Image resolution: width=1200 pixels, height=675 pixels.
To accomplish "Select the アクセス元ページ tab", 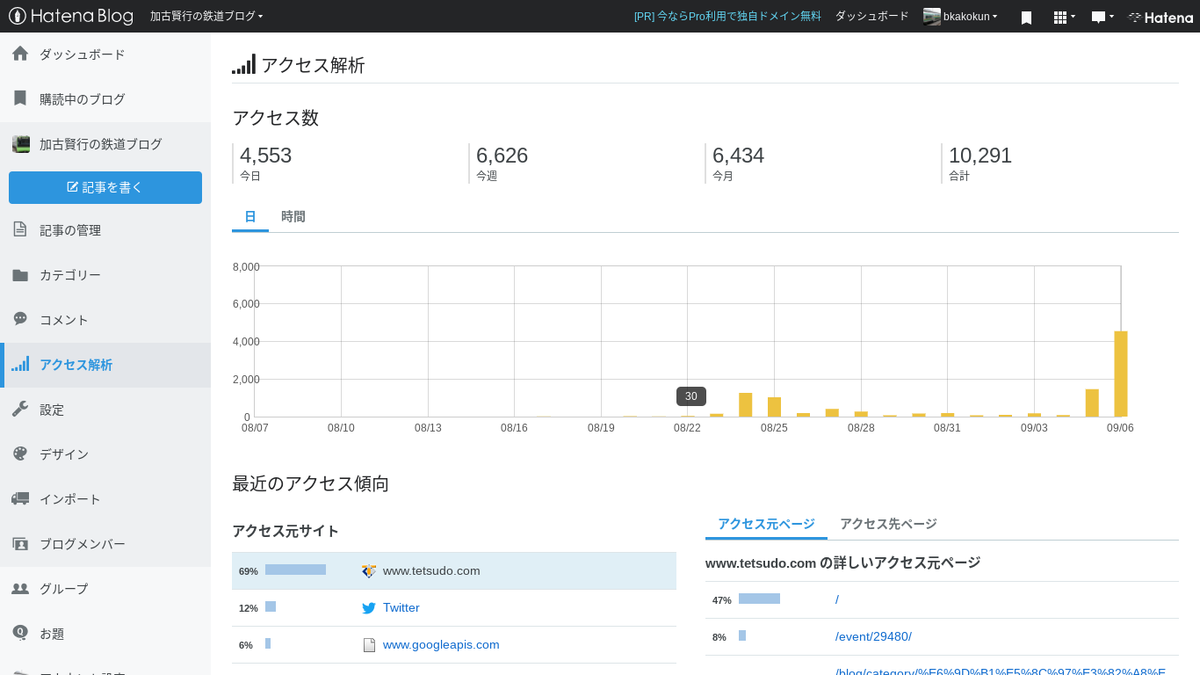I will pos(766,524).
